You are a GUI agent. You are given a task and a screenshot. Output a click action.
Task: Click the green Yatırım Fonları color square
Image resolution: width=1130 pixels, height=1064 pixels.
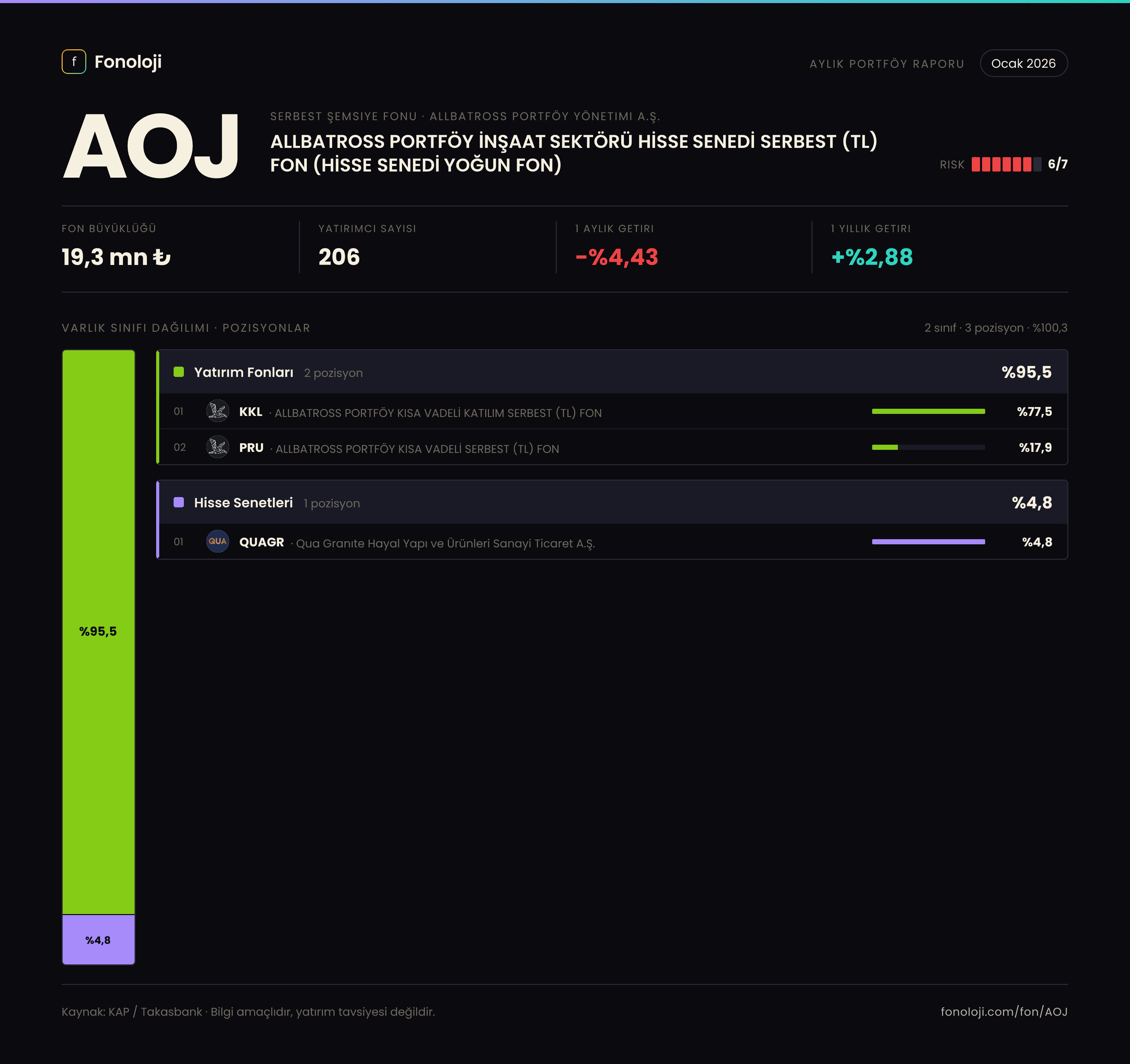click(178, 372)
